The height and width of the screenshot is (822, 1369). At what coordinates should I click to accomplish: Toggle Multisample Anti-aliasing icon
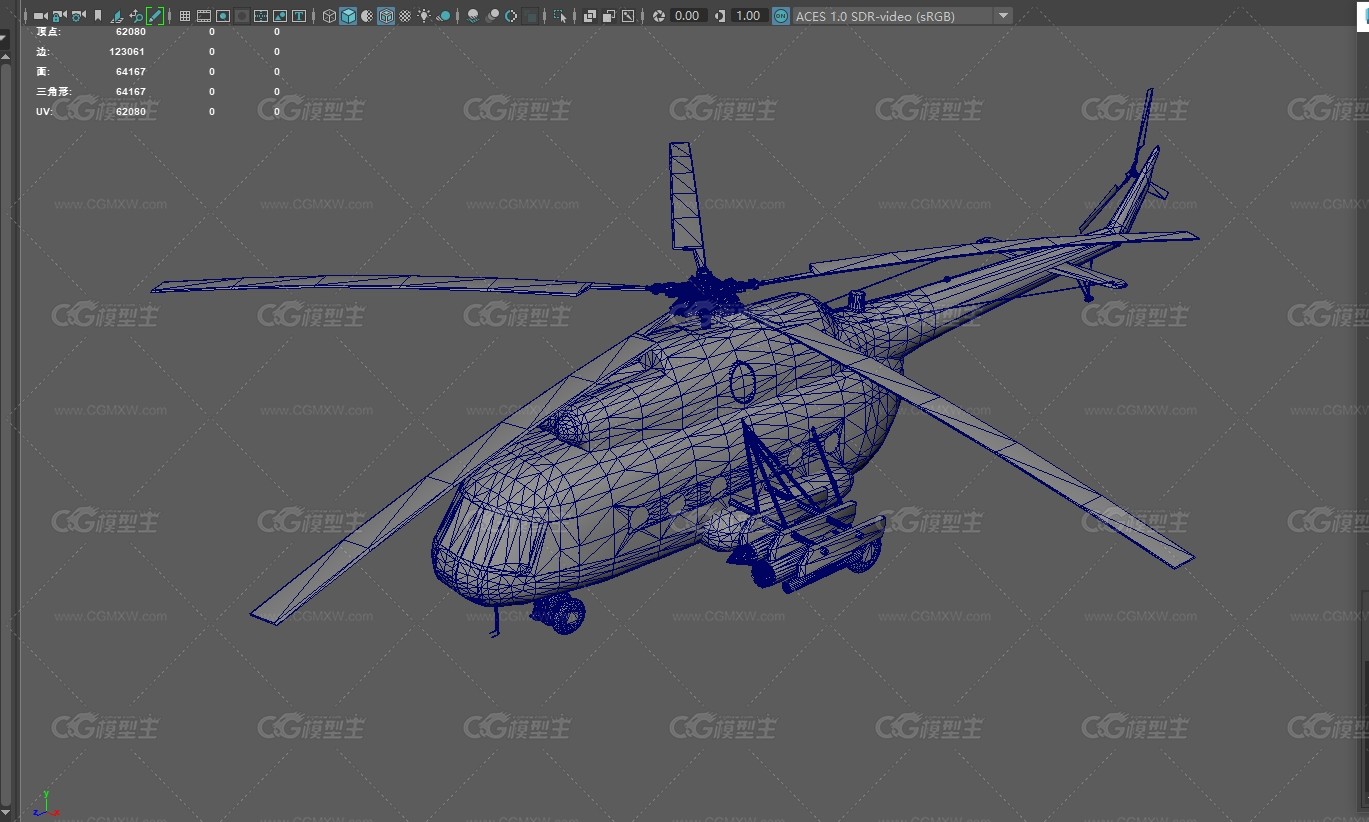511,16
